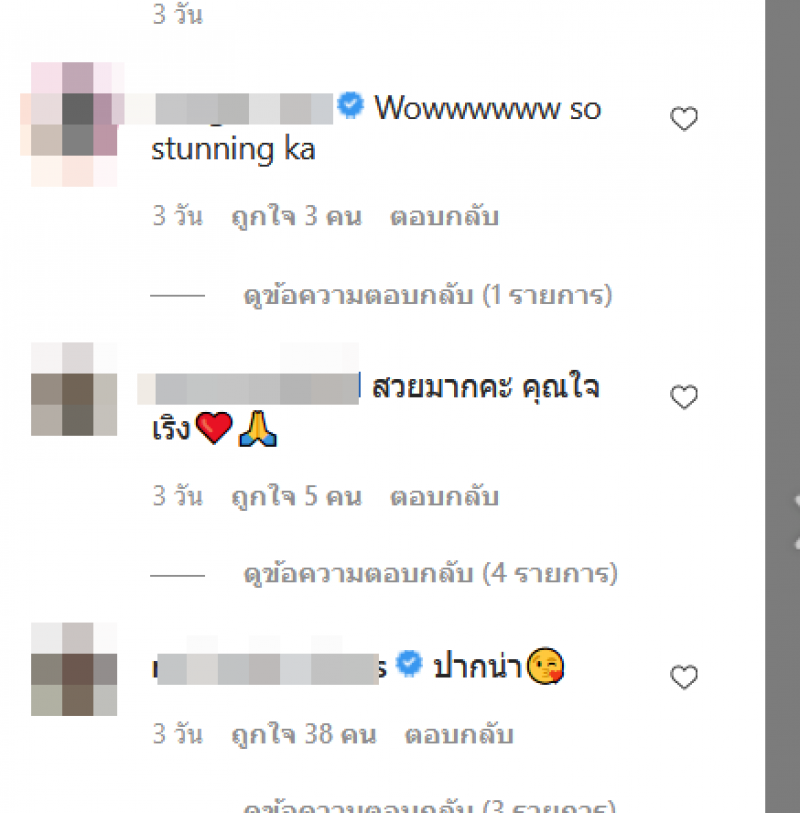
Task: Like the 'Wowwwwwww so stunning ka' comment
Action: pyautogui.click(x=684, y=119)
